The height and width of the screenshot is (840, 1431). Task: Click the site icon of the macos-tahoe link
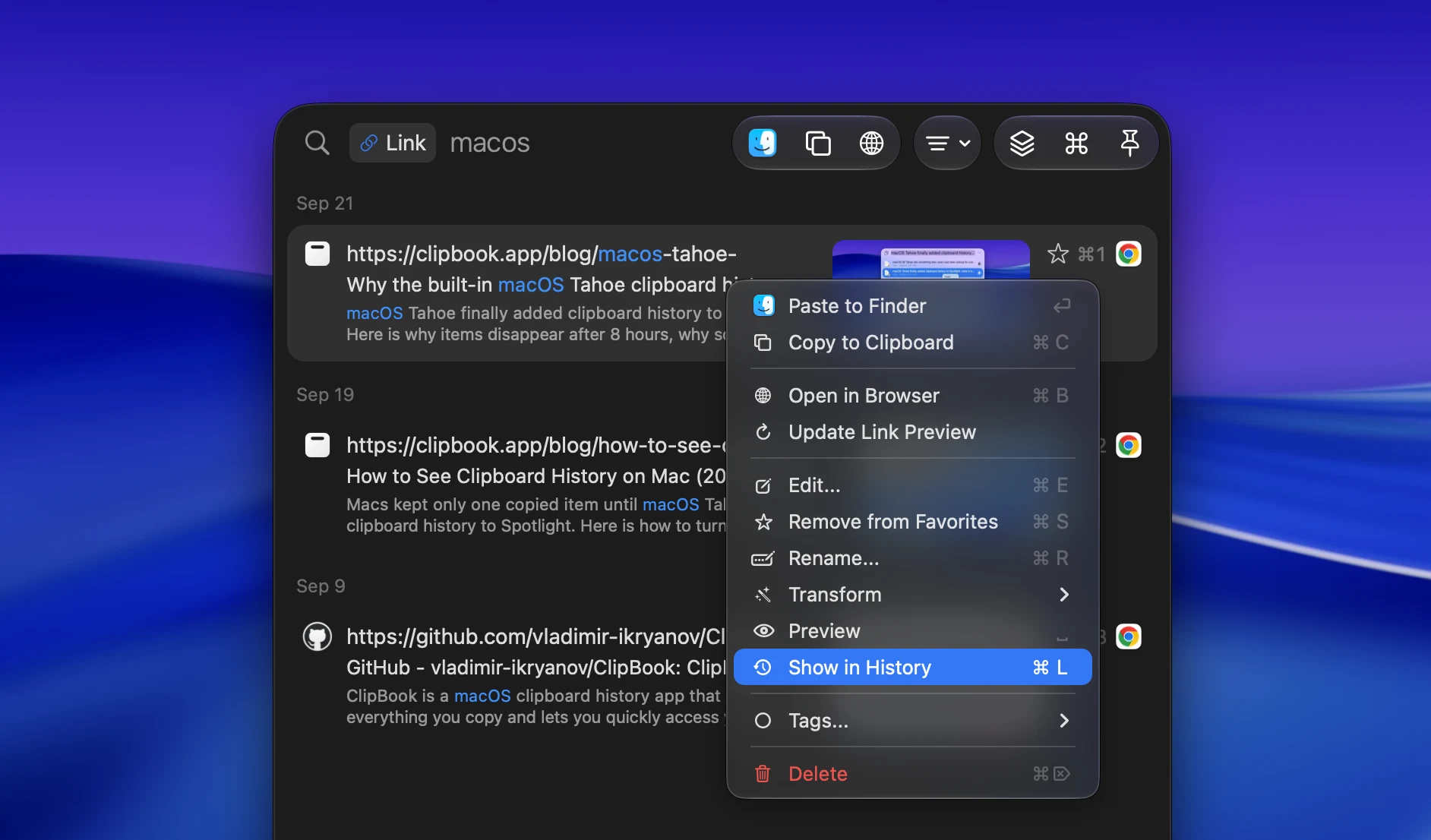[x=317, y=254]
